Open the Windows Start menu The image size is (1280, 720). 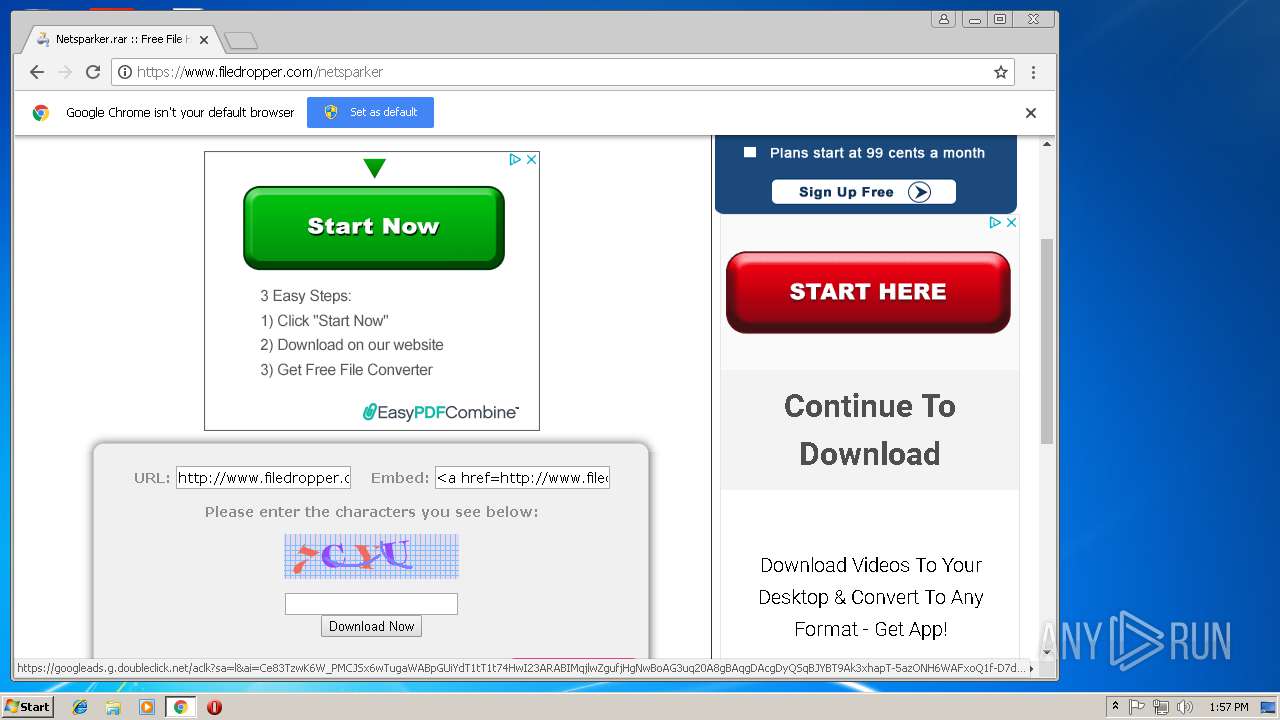pos(27,706)
